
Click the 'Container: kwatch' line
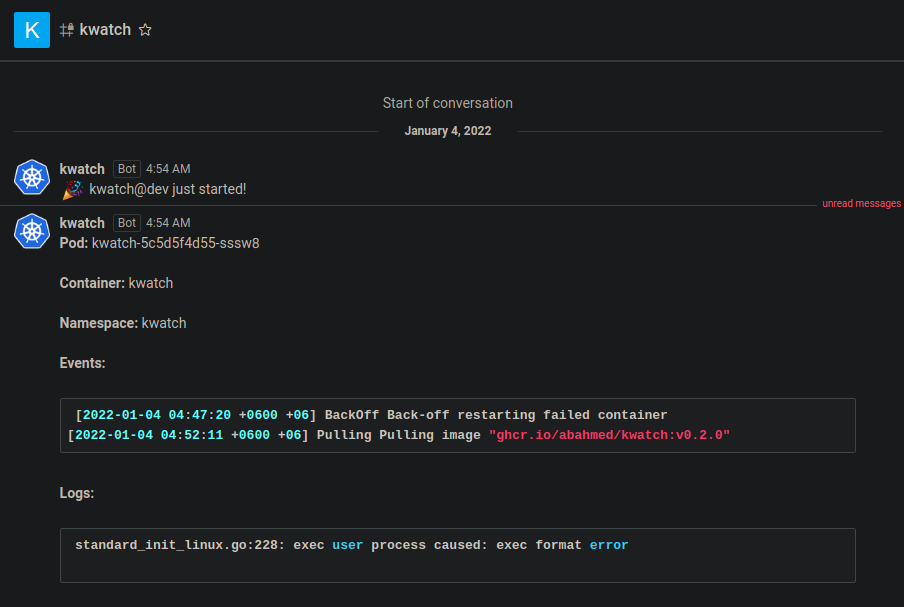coord(116,283)
